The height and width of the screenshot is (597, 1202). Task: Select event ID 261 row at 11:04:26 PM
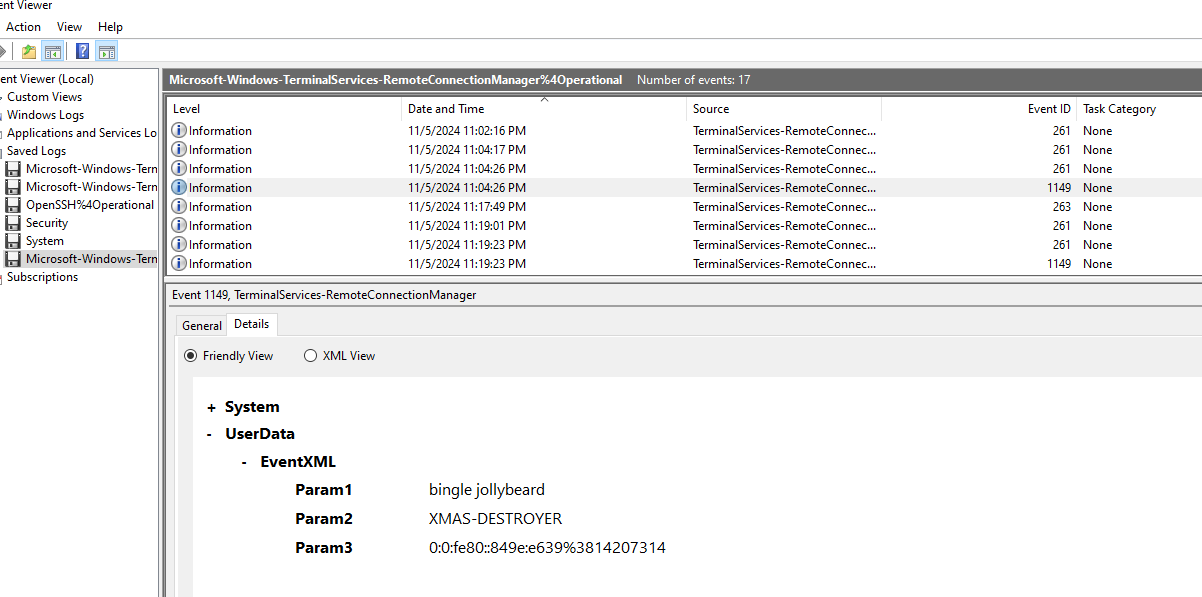[684, 169]
